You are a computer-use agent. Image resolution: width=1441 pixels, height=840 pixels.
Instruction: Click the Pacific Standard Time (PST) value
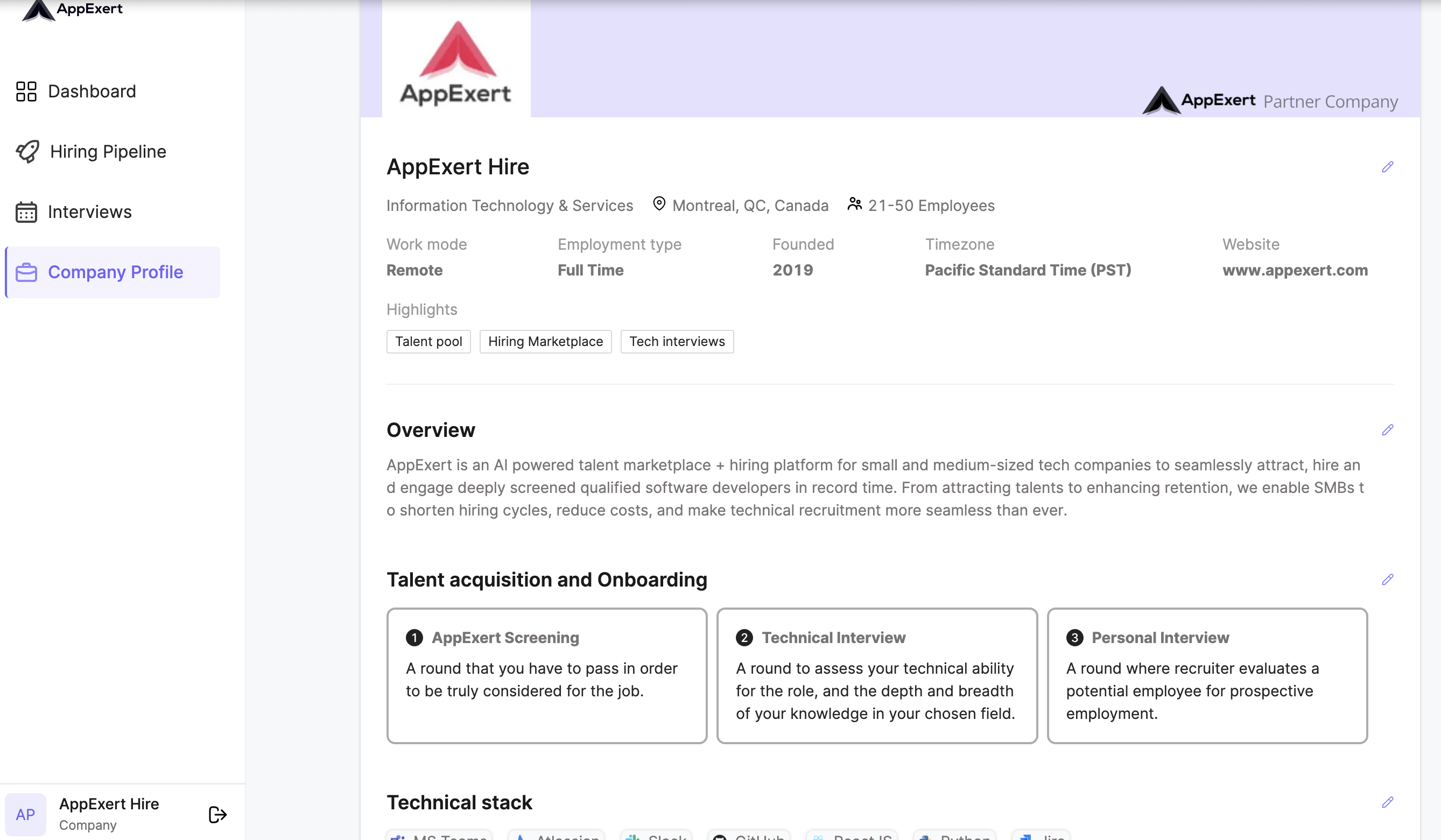point(1028,270)
